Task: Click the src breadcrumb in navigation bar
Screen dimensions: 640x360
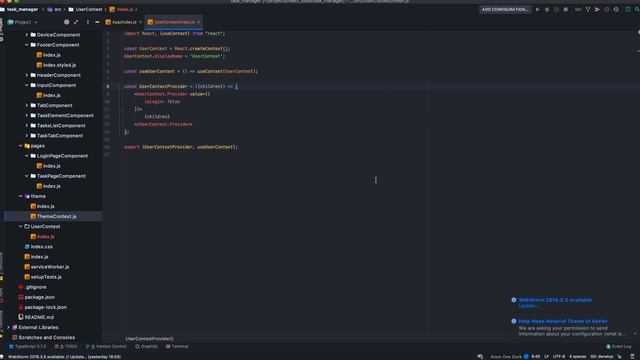Action: pos(54,9)
